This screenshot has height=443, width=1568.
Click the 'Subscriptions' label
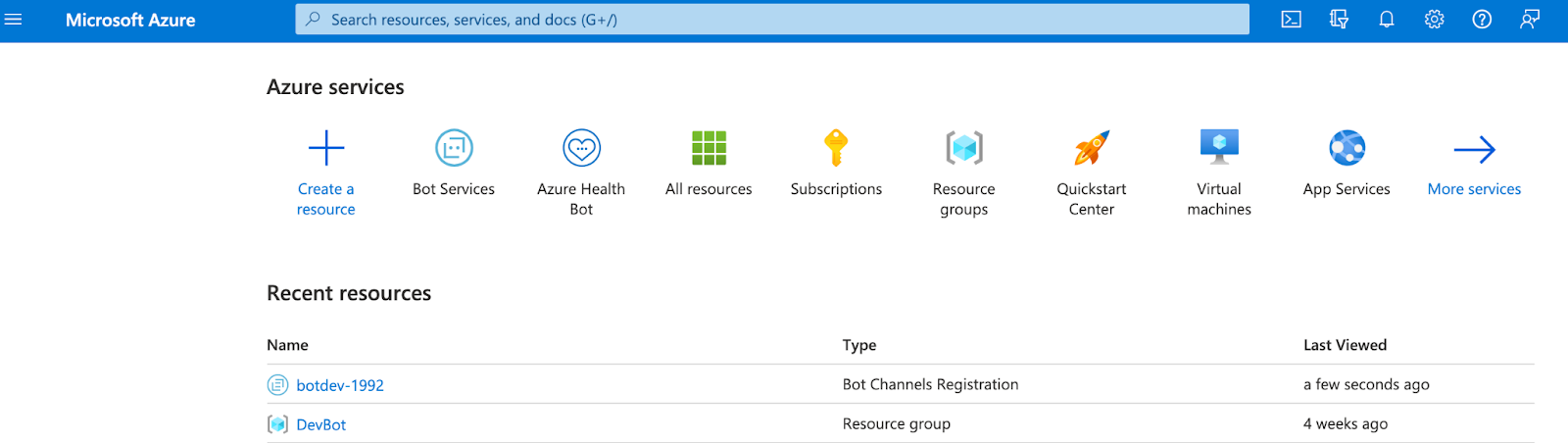pyautogui.click(x=836, y=189)
